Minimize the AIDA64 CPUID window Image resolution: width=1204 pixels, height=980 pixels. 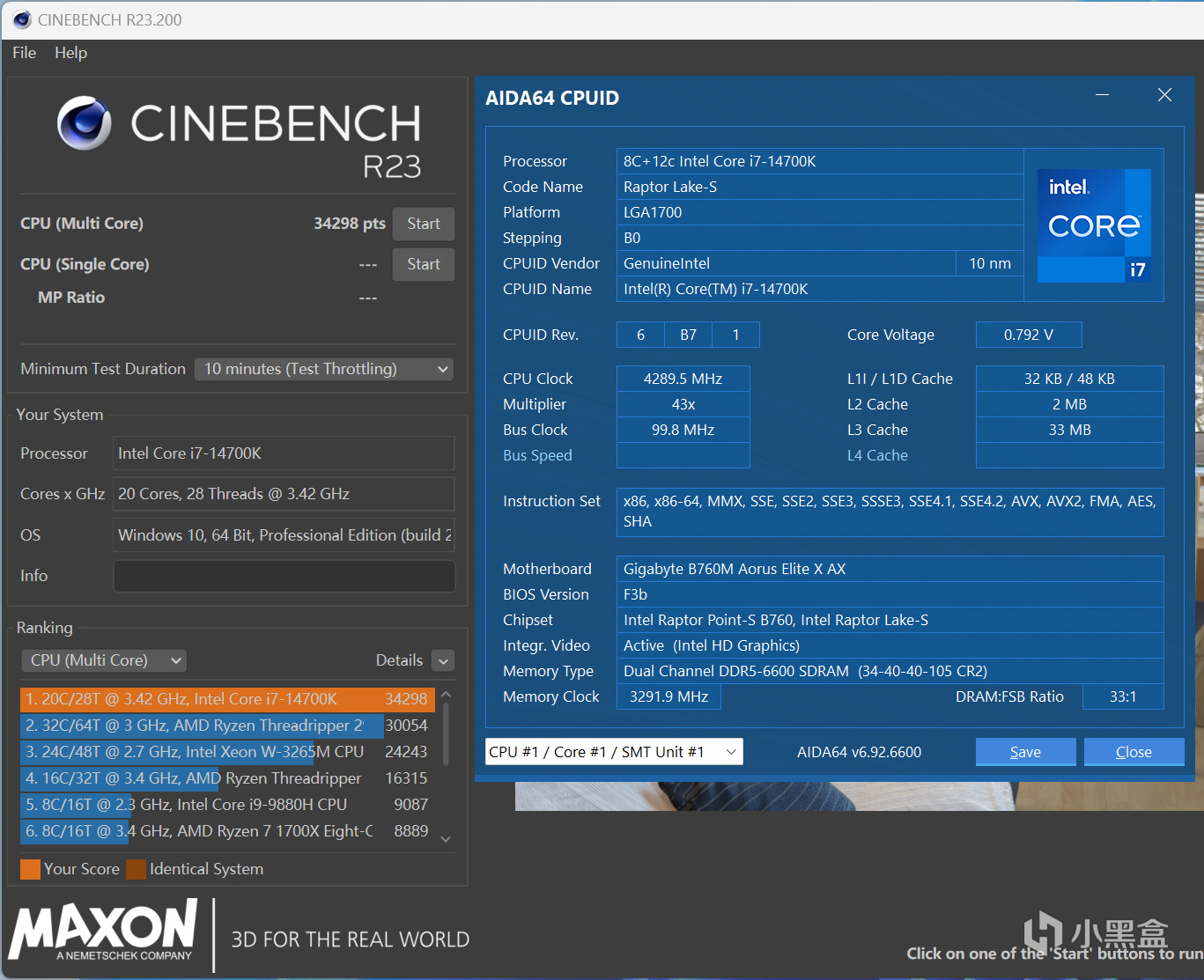[1102, 95]
